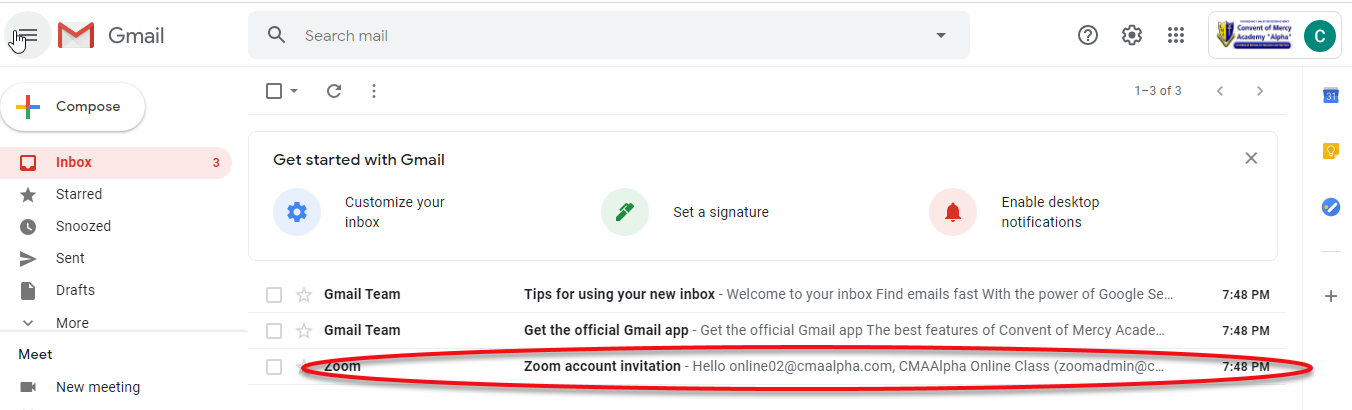1352x410 pixels.
Task: Check the box for Tips email
Action: coord(274,295)
